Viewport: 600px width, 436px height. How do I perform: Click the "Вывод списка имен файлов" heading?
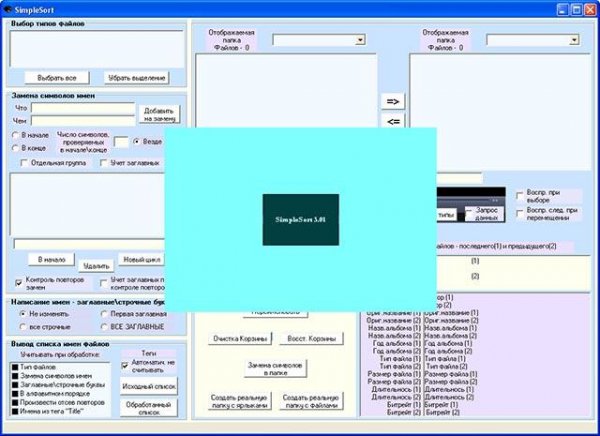(x=60, y=344)
